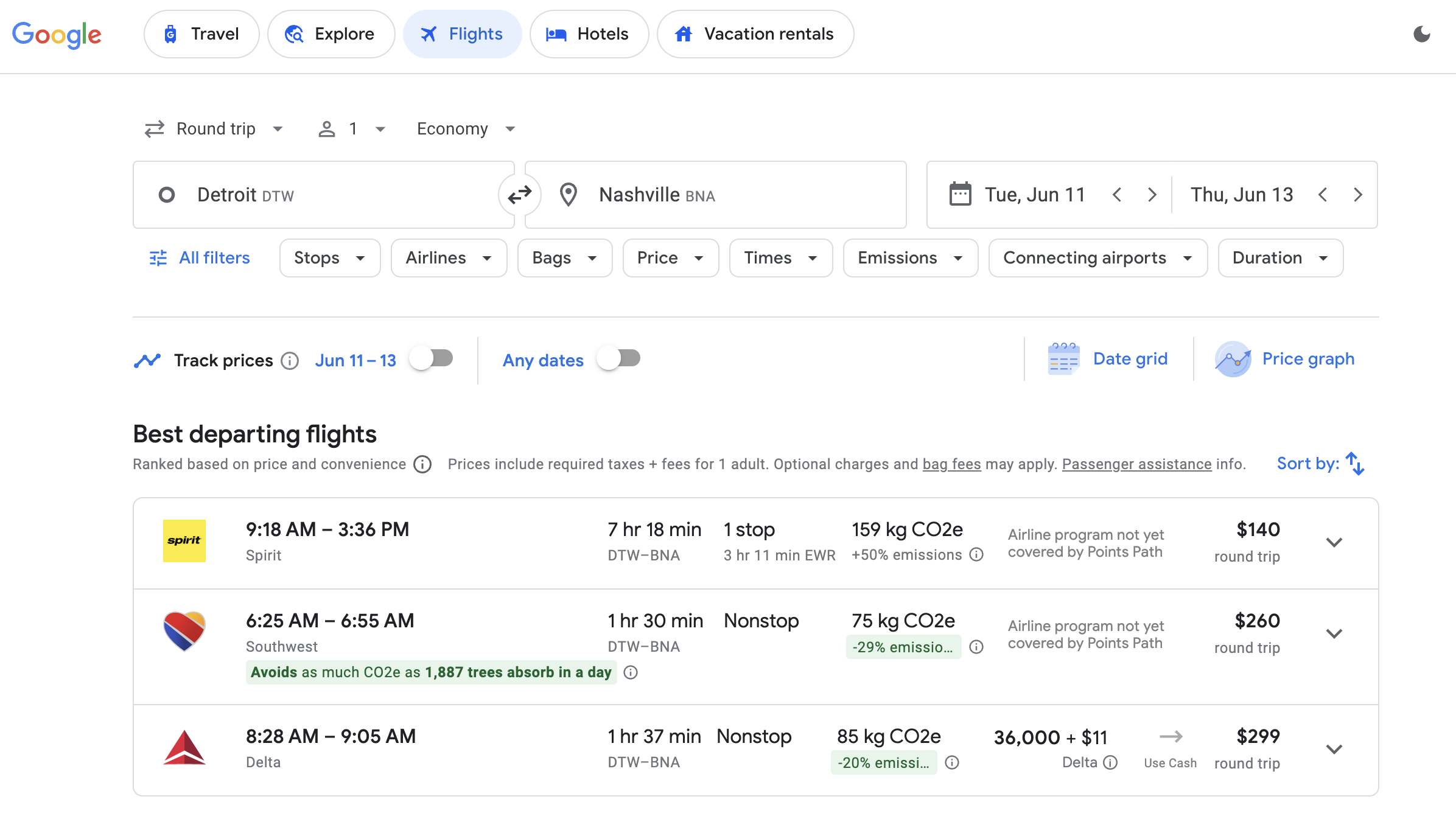Click the 6:25 AM – 6:55 AM flight time
Image resolution: width=1456 pixels, height=819 pixels.
[330, 621]
